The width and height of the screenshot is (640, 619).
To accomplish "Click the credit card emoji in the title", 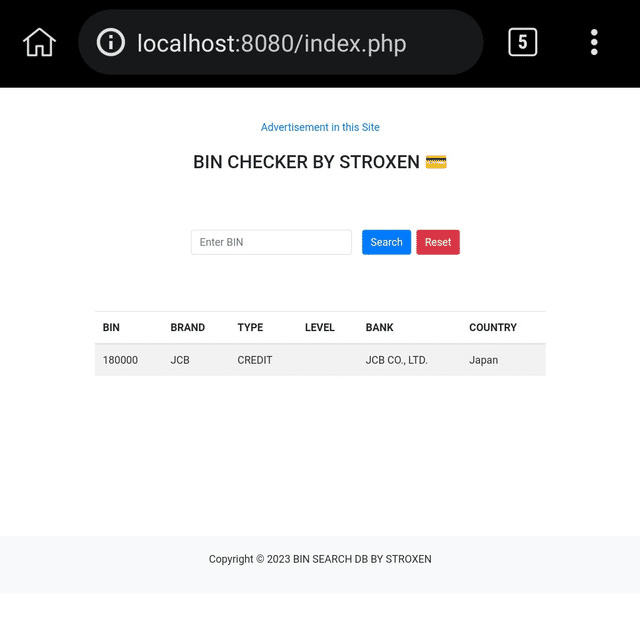I will [x=435, y=162].
